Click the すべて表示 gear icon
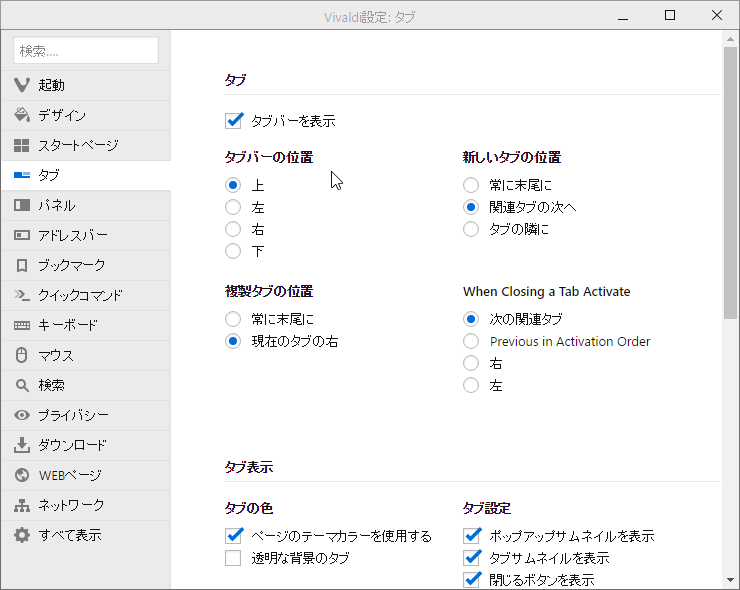Image resolution: width=740 pixels, height=590 pixels. pyautogui.click(x=22, y=535)
